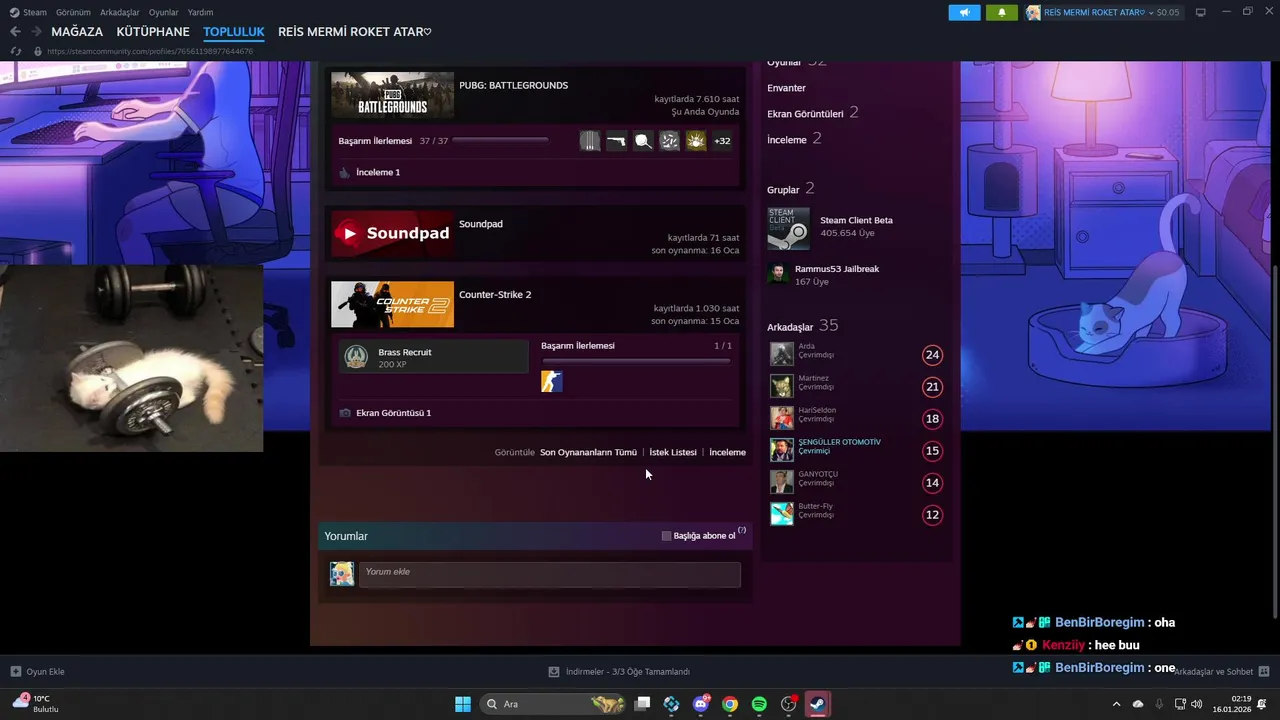This screenshot has height=720, width=1280.
Task: Open İstek Listesi link
Action: pyautogui.click(x=673, y=452)
